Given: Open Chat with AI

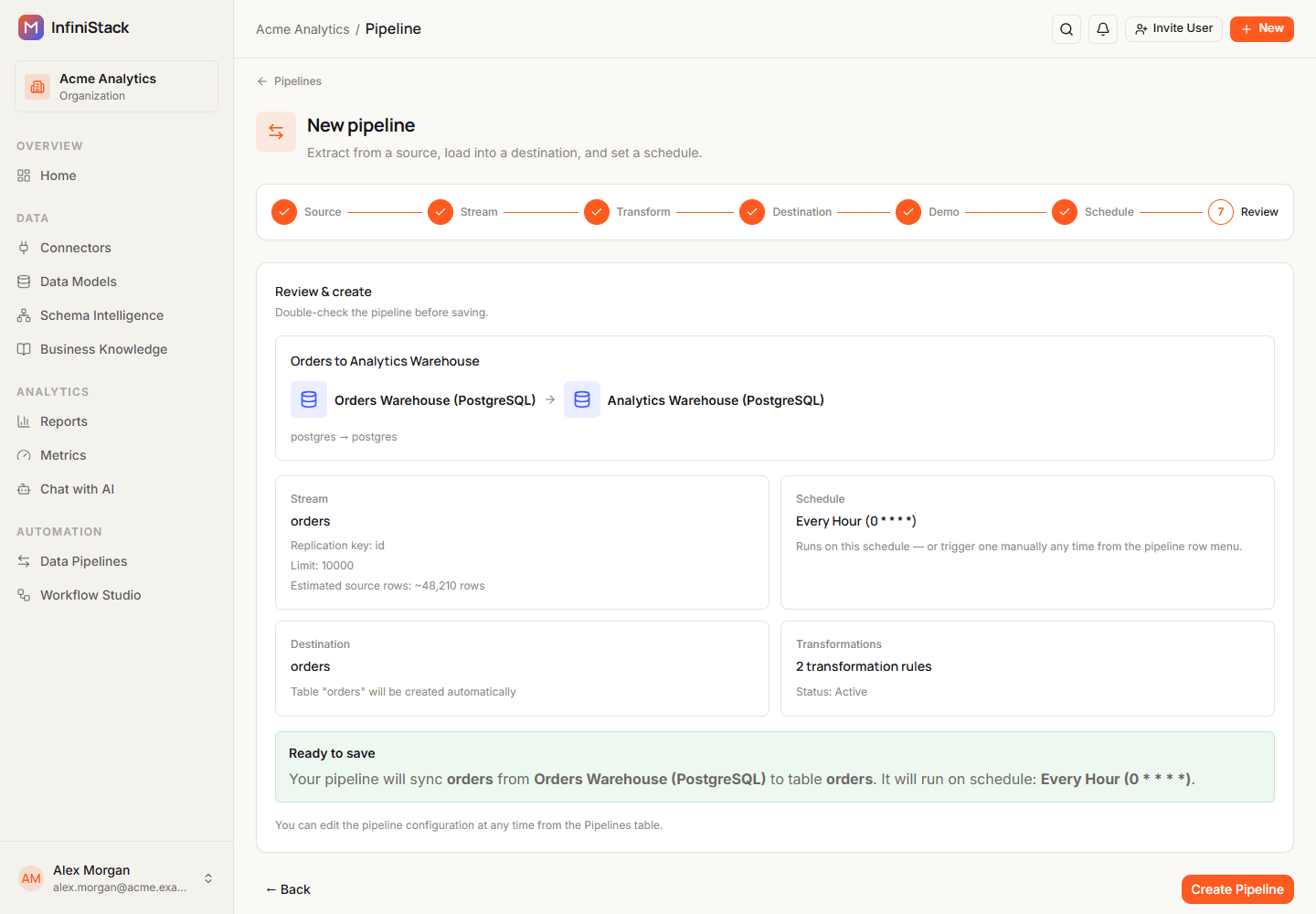Looking at the screenshot, I should tap(116, 489).
